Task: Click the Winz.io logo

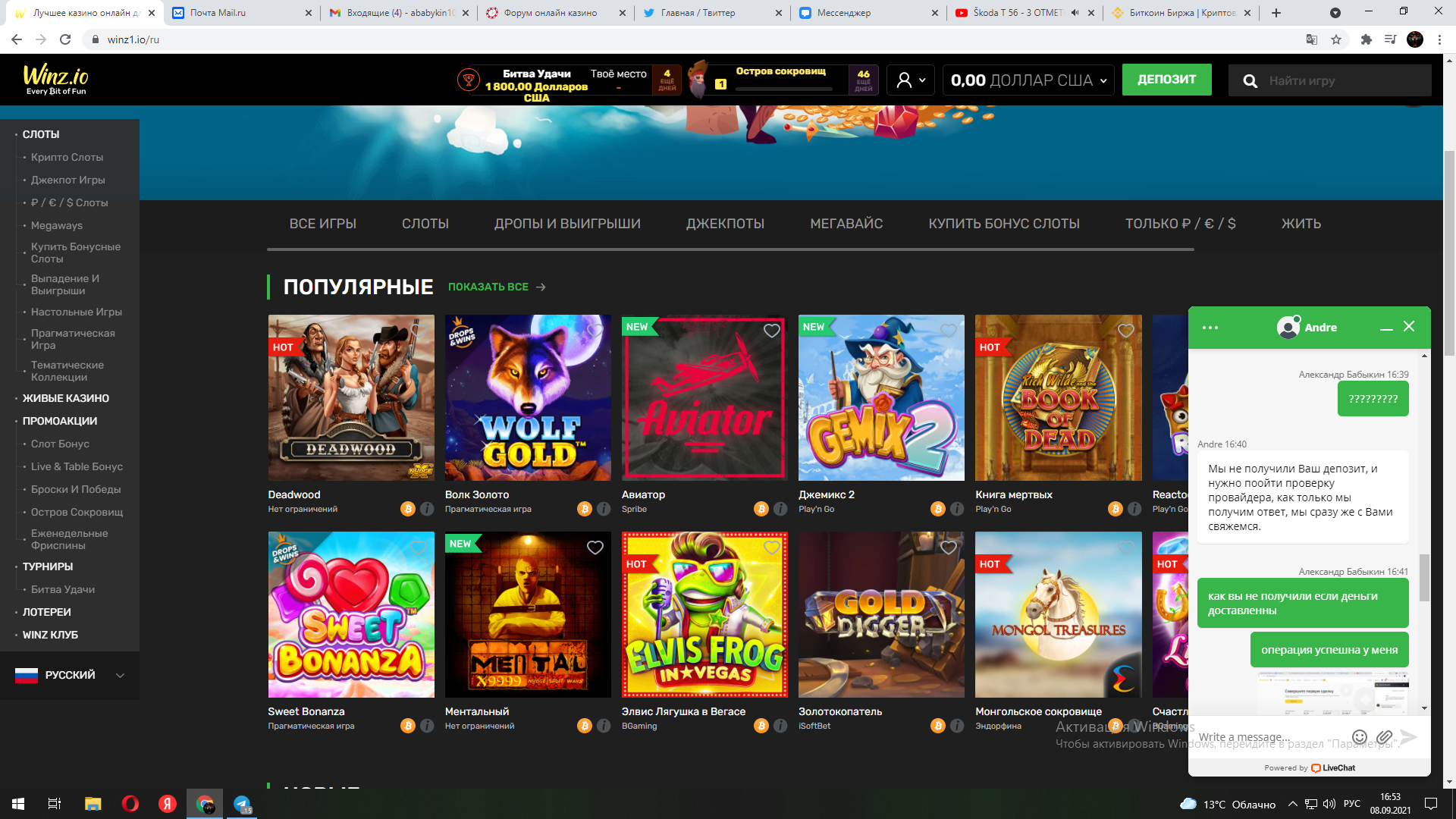Action: (x=55, y=80)
